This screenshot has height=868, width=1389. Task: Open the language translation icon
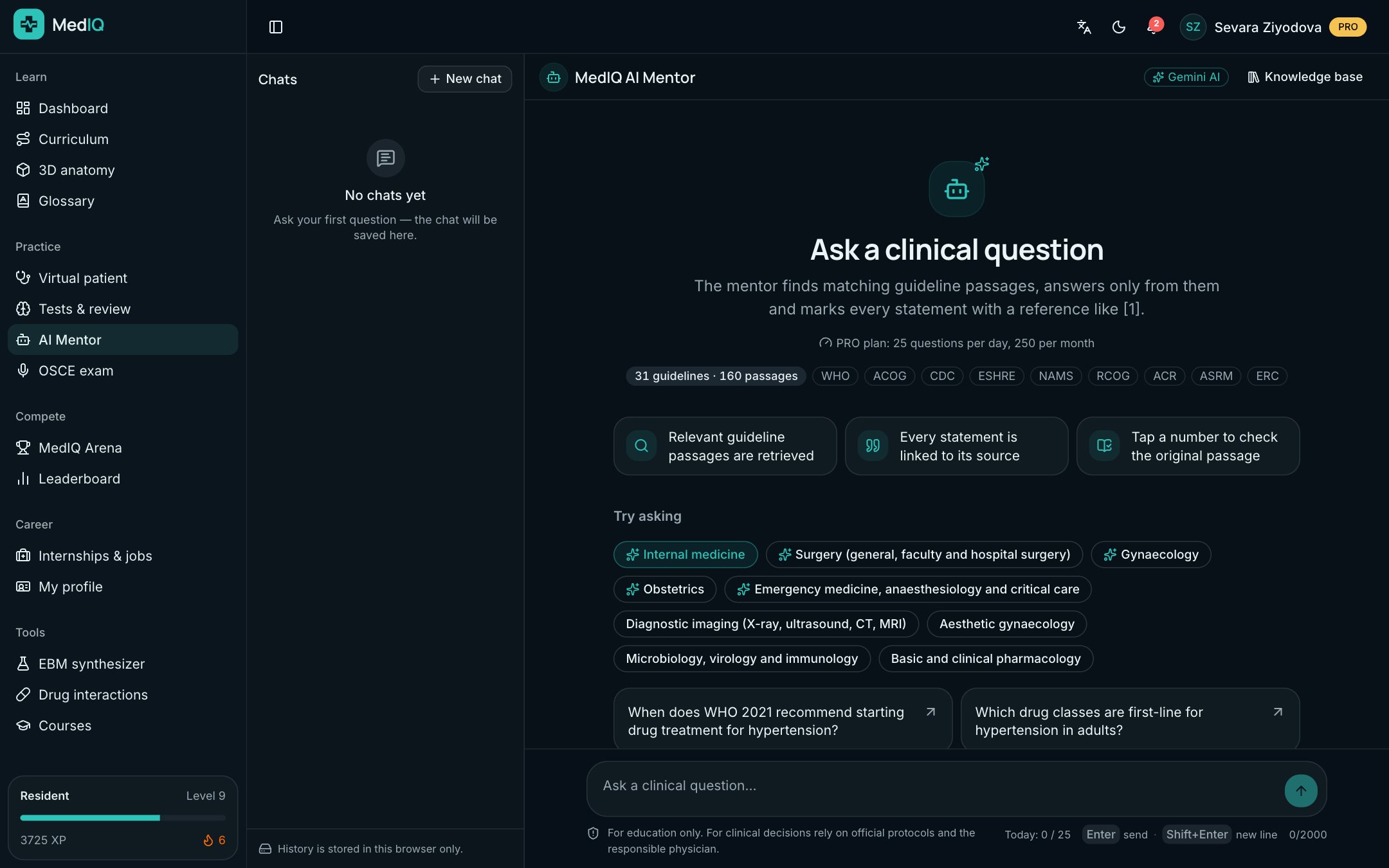coord(1084,27)
